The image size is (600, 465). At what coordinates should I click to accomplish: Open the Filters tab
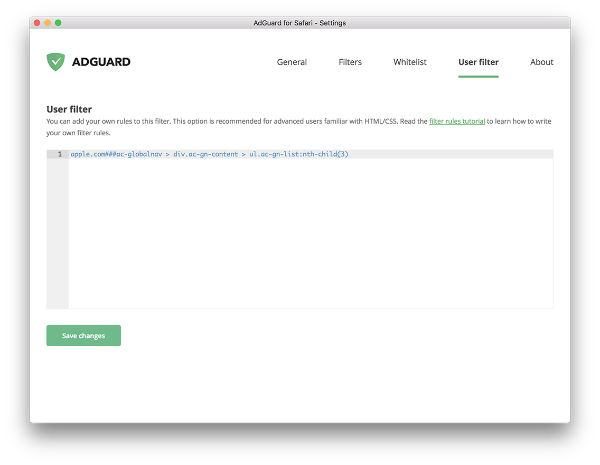point(350,62)
